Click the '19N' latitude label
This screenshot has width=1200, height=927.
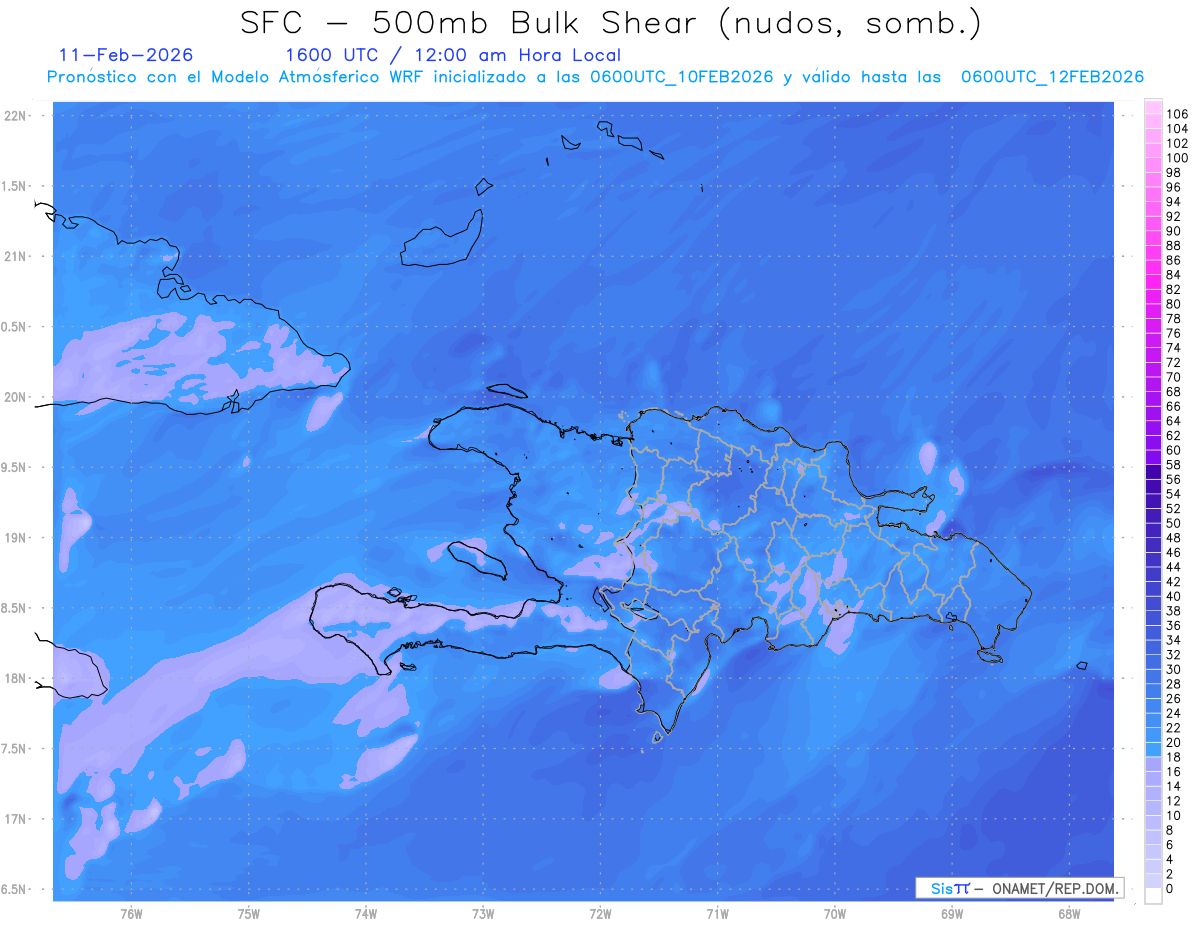coord(17,538)
